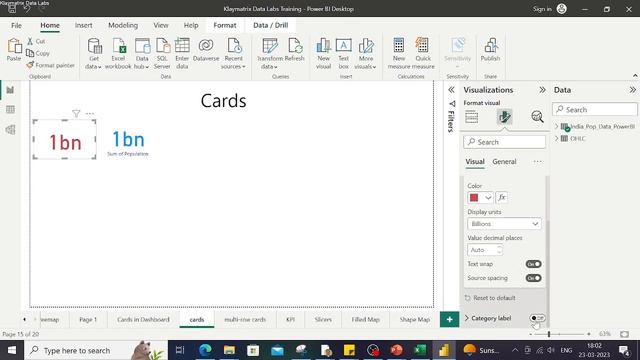The width and height of the screenshot is (640, 360).
Task: Click the Cut command
Action: pos(36,41)
